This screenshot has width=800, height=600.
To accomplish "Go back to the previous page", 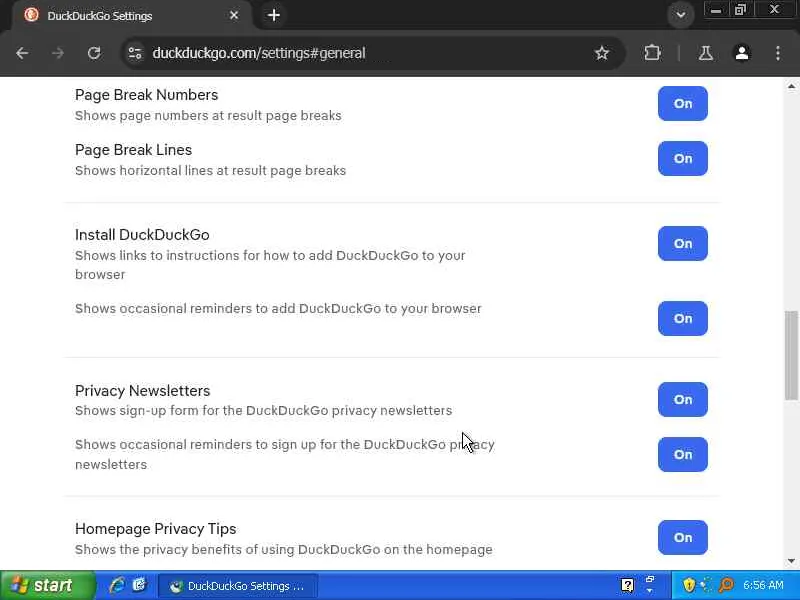I will coord(22,53).
